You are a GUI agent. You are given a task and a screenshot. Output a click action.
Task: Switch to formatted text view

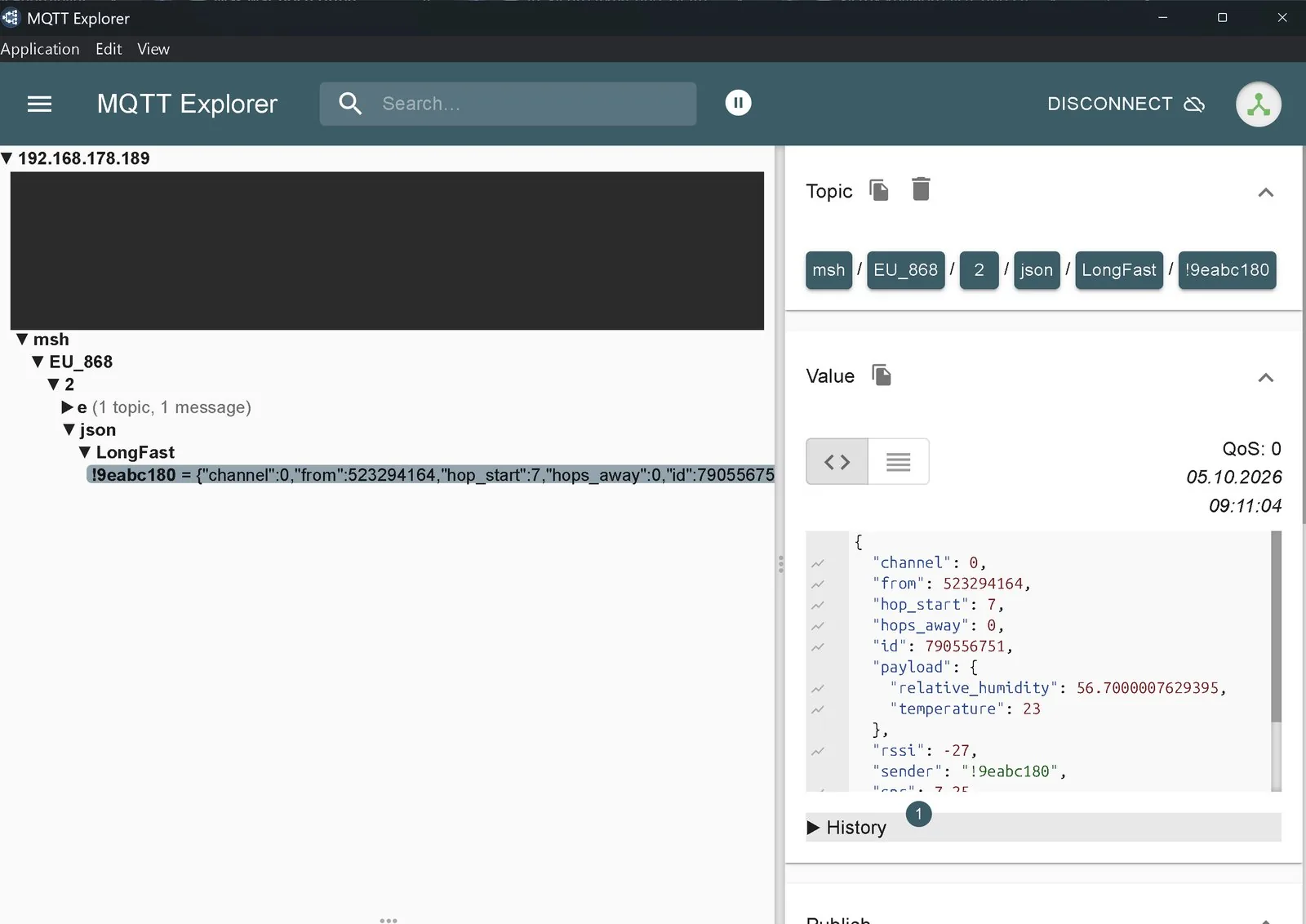898,462
